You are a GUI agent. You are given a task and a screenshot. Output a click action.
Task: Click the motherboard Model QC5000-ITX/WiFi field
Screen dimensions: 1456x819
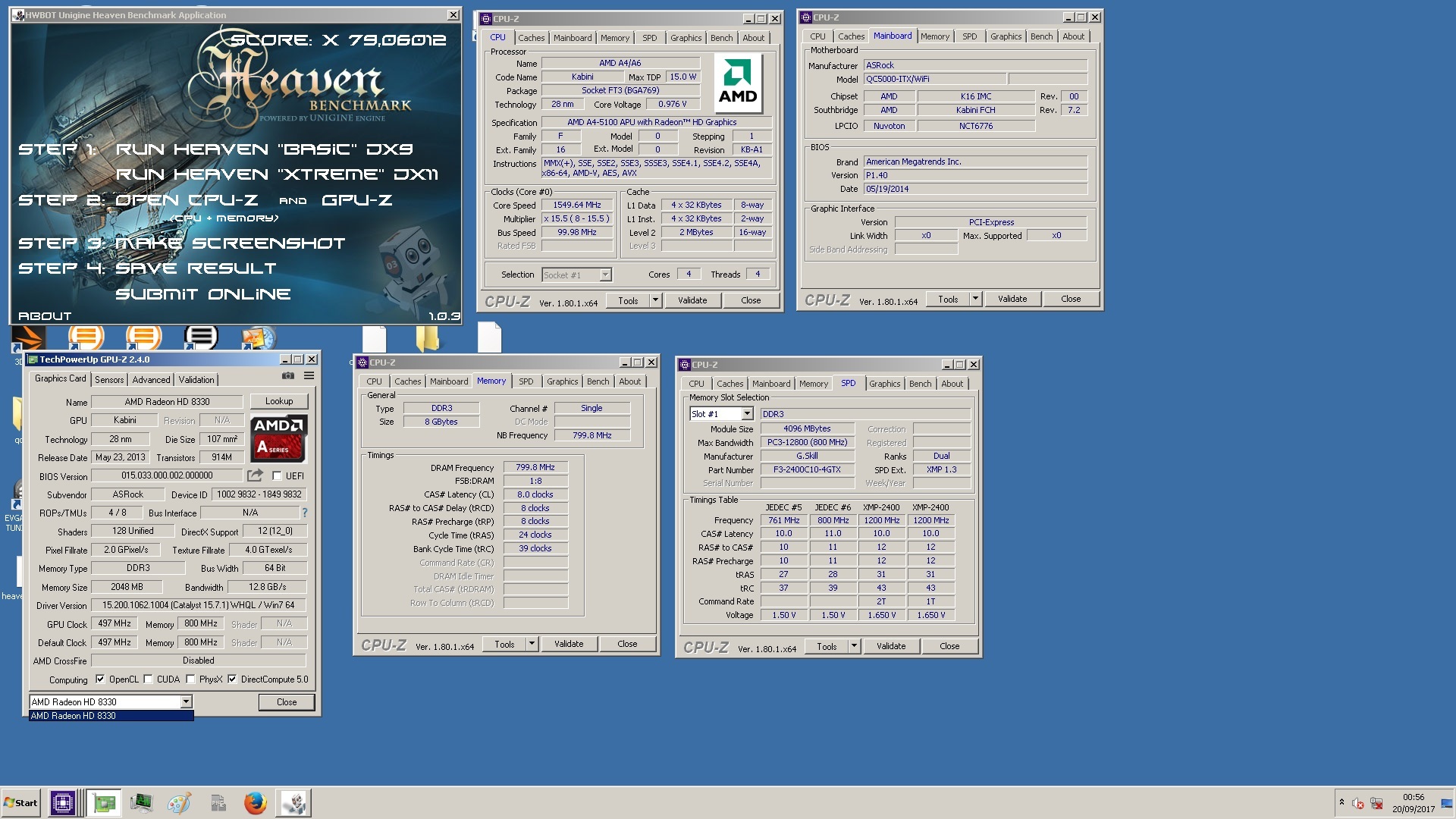pos(934,79)
